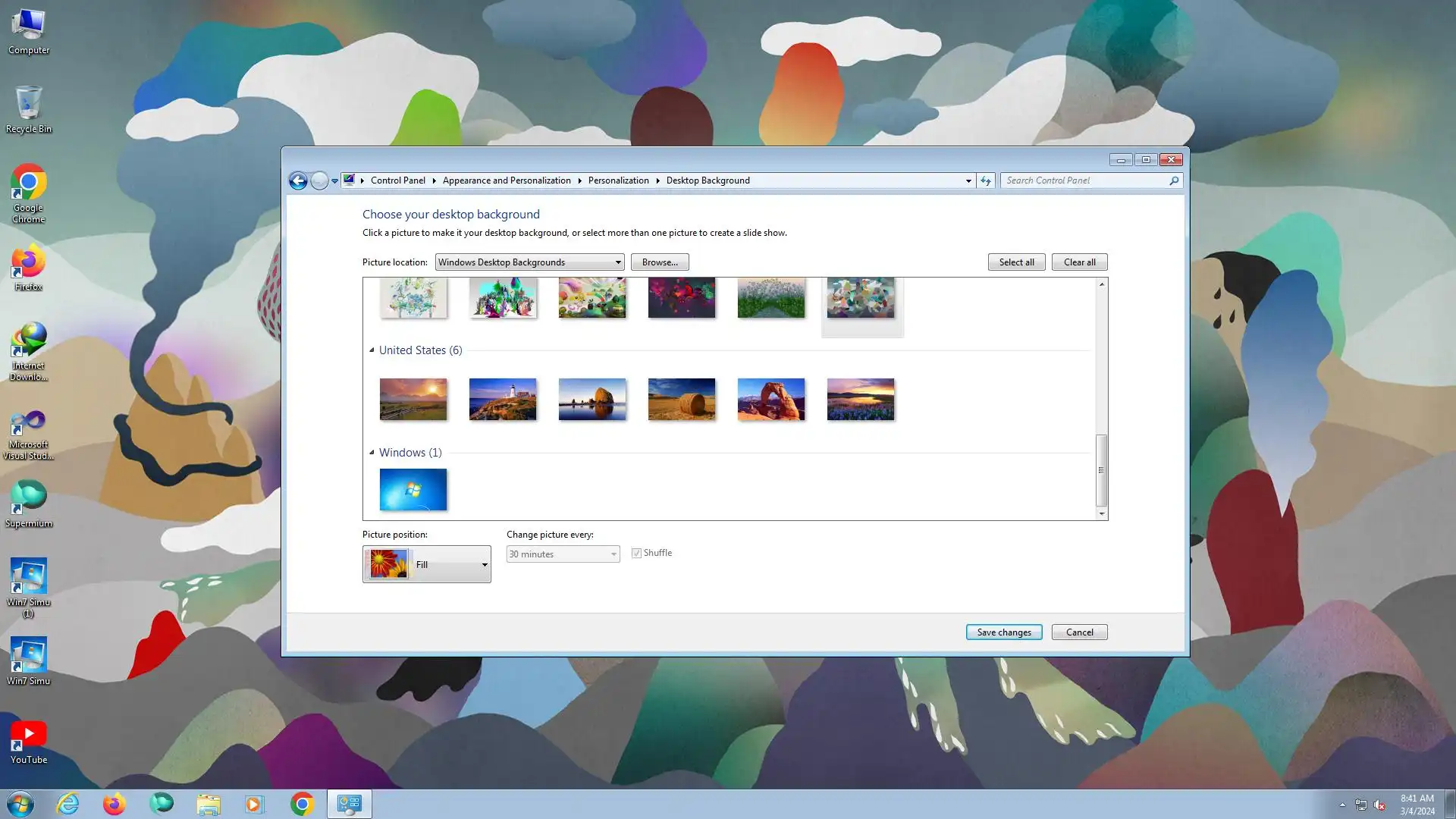
Task: Collapse the Windows (1) group
Action: (x=372, y=453)
